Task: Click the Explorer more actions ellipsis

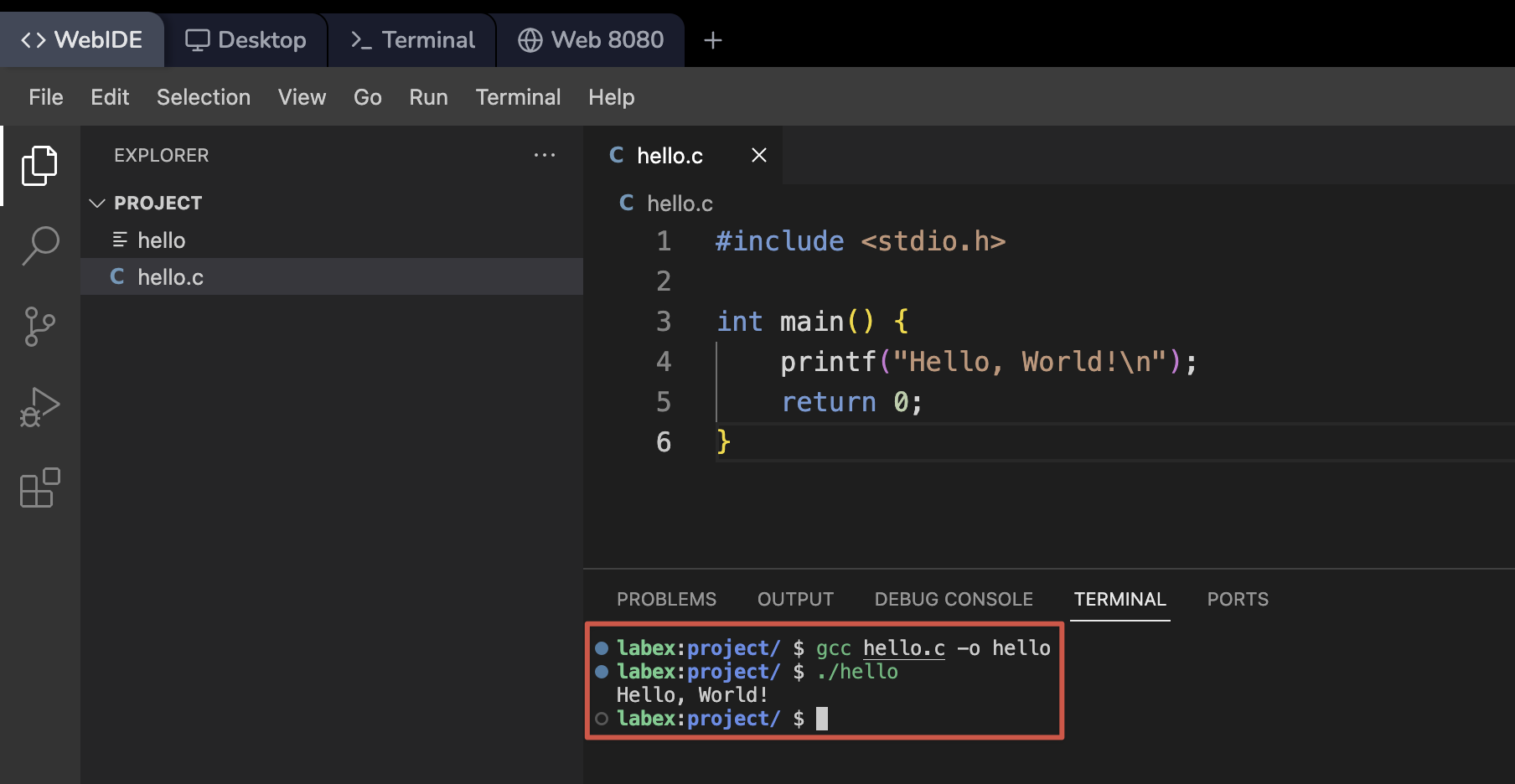Action: tap(544, 155)
